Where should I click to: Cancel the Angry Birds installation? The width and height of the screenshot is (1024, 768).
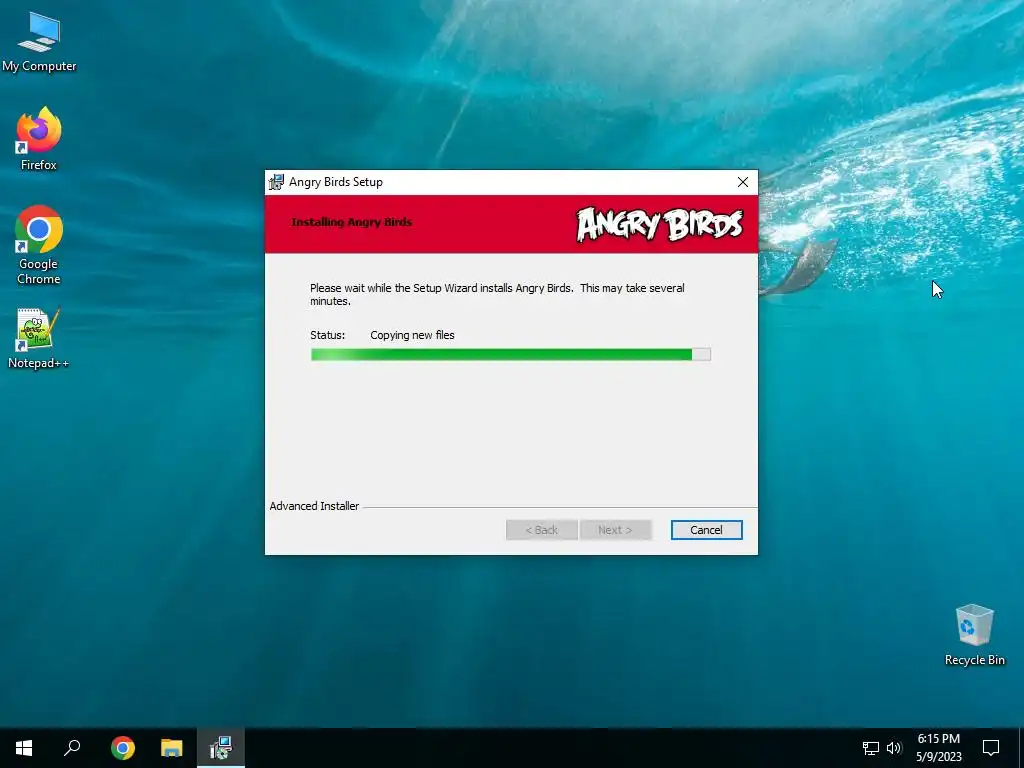coord(707,530)
